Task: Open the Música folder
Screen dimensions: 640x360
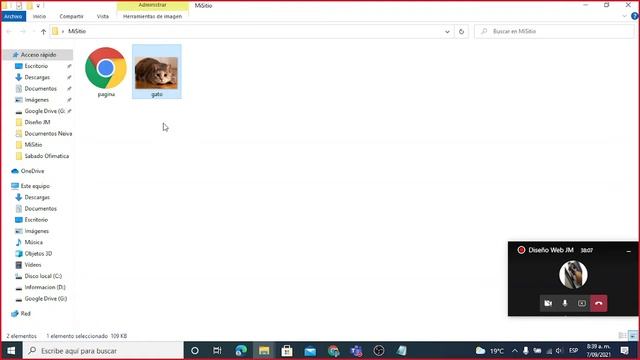Action: [x=33, y=242]
